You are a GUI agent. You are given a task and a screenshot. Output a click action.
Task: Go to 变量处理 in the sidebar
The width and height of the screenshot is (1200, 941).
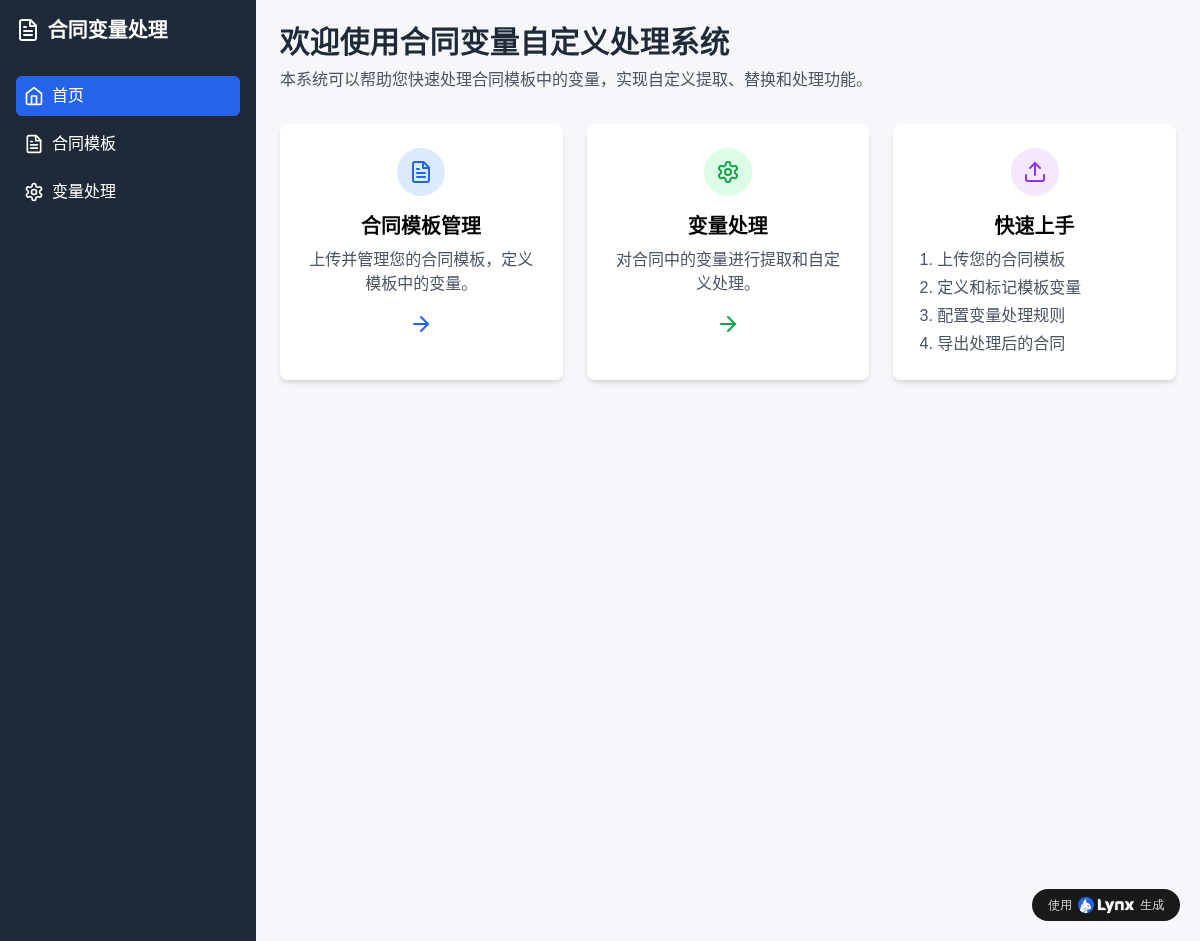(x=84, y=192)
